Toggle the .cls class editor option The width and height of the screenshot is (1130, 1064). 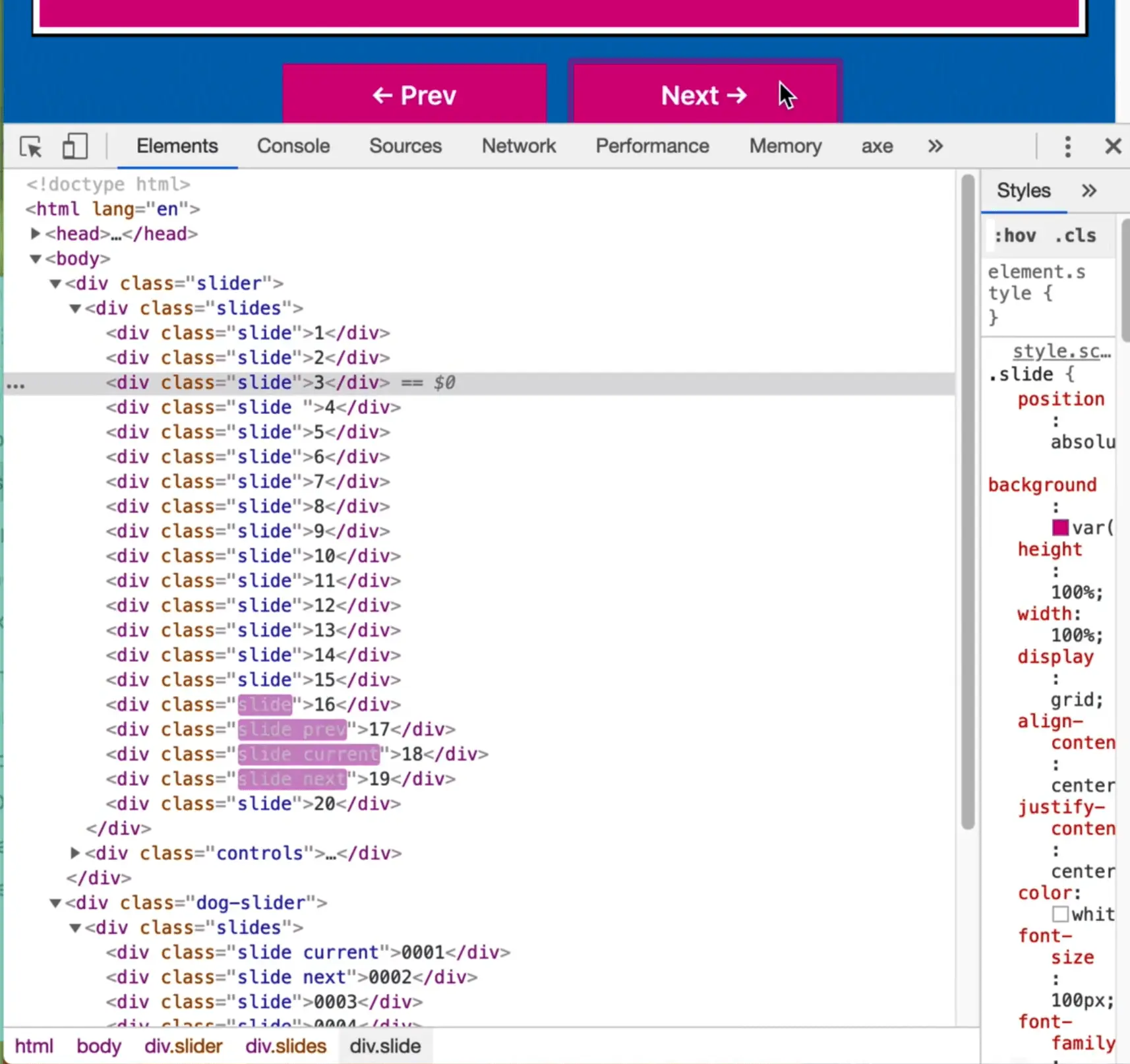(x=1075, y=236)
